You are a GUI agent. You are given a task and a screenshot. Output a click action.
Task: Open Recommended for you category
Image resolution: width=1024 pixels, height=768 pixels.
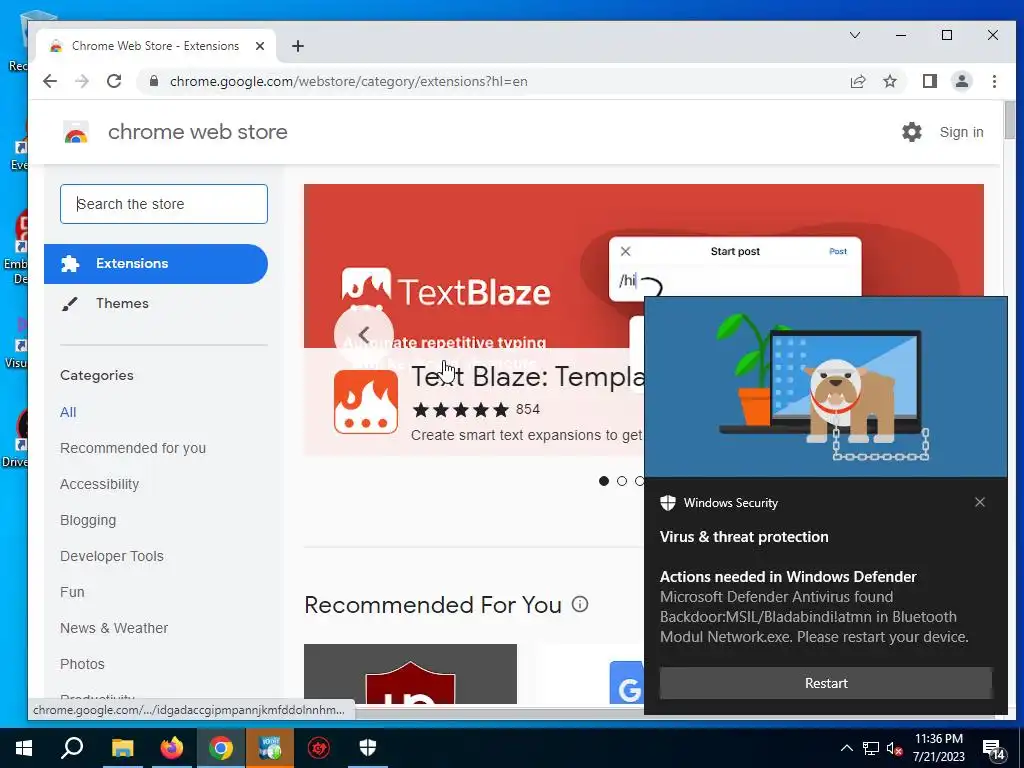133,448
